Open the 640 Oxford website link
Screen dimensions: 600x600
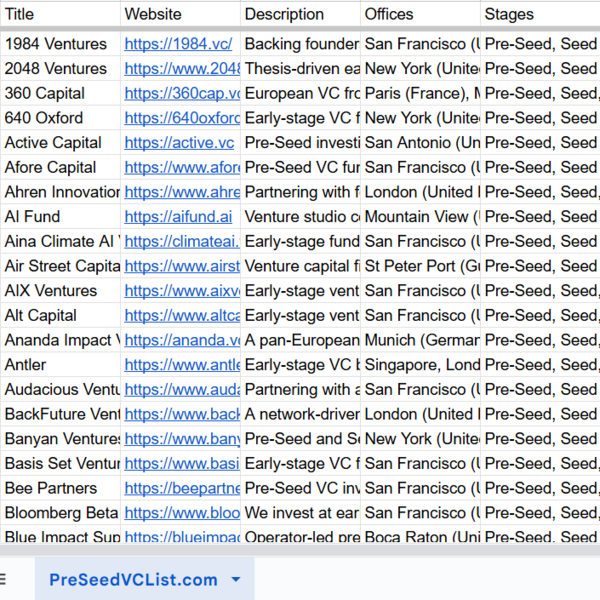(182, 118)
